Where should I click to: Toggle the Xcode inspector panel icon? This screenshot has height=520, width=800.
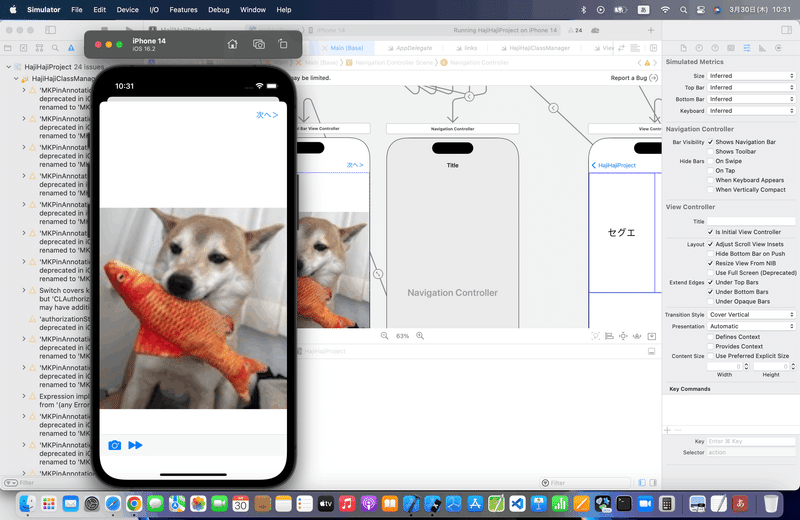click(787, 30)
